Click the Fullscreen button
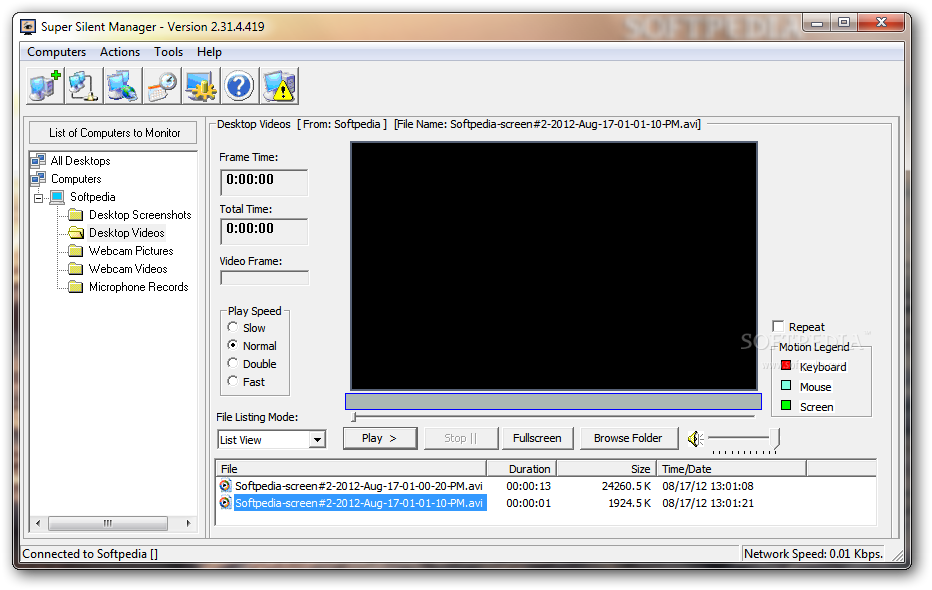Viewport: 932px width, 590px height. pyautogui.click(x=537, y=438)
